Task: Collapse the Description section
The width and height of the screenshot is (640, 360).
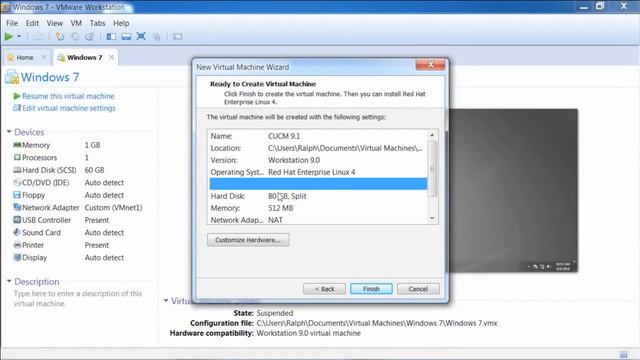Action: (x=9, y=281)
